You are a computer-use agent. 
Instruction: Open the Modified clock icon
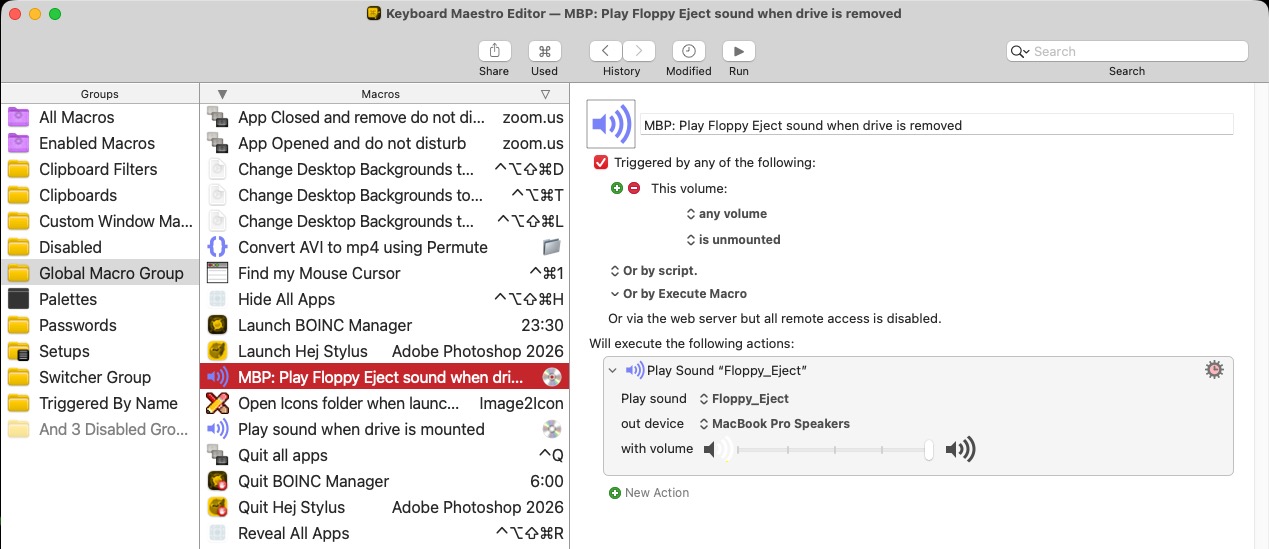click(x=688, y=51)
